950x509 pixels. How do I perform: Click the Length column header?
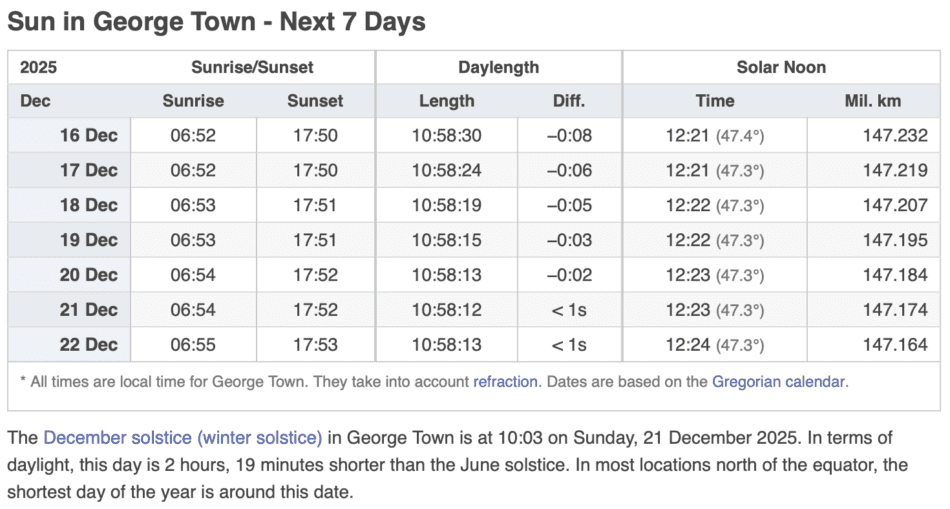pos(446,101)
